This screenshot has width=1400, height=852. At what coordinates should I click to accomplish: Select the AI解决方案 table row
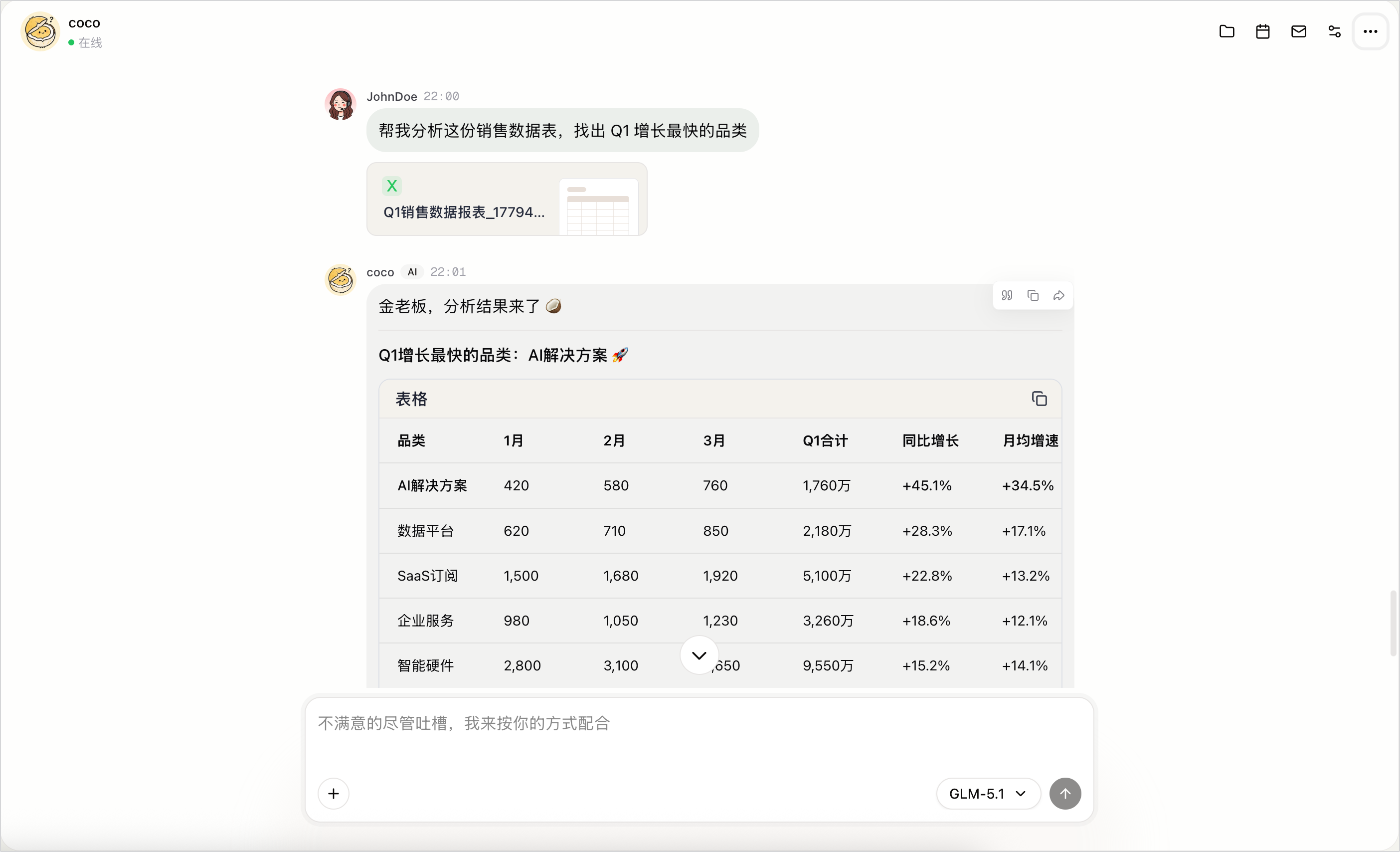720,485
